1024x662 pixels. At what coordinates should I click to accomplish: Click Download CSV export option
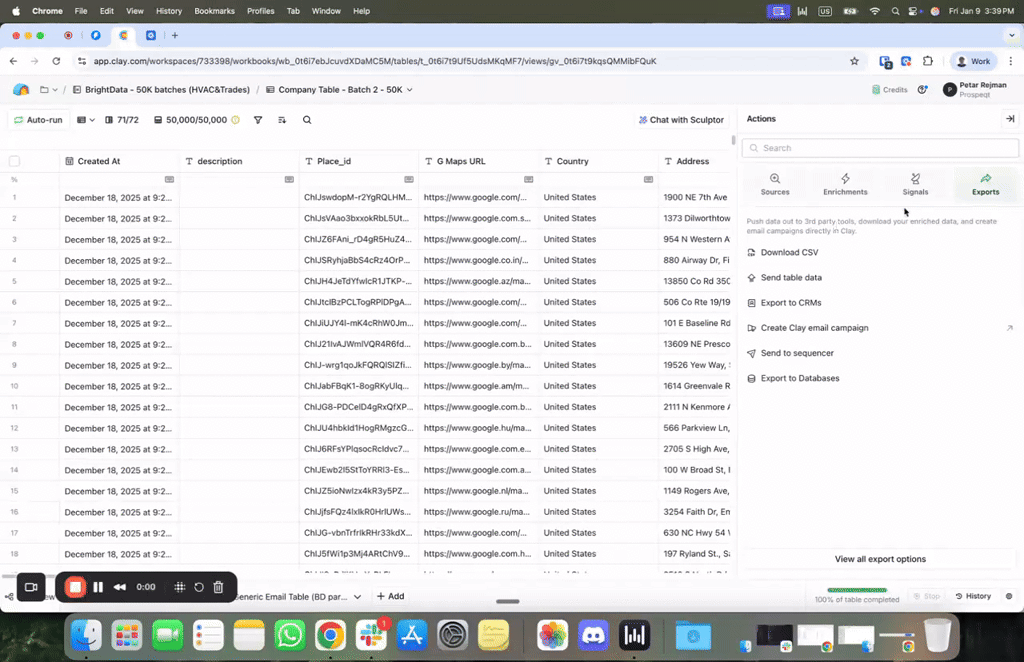789,252
